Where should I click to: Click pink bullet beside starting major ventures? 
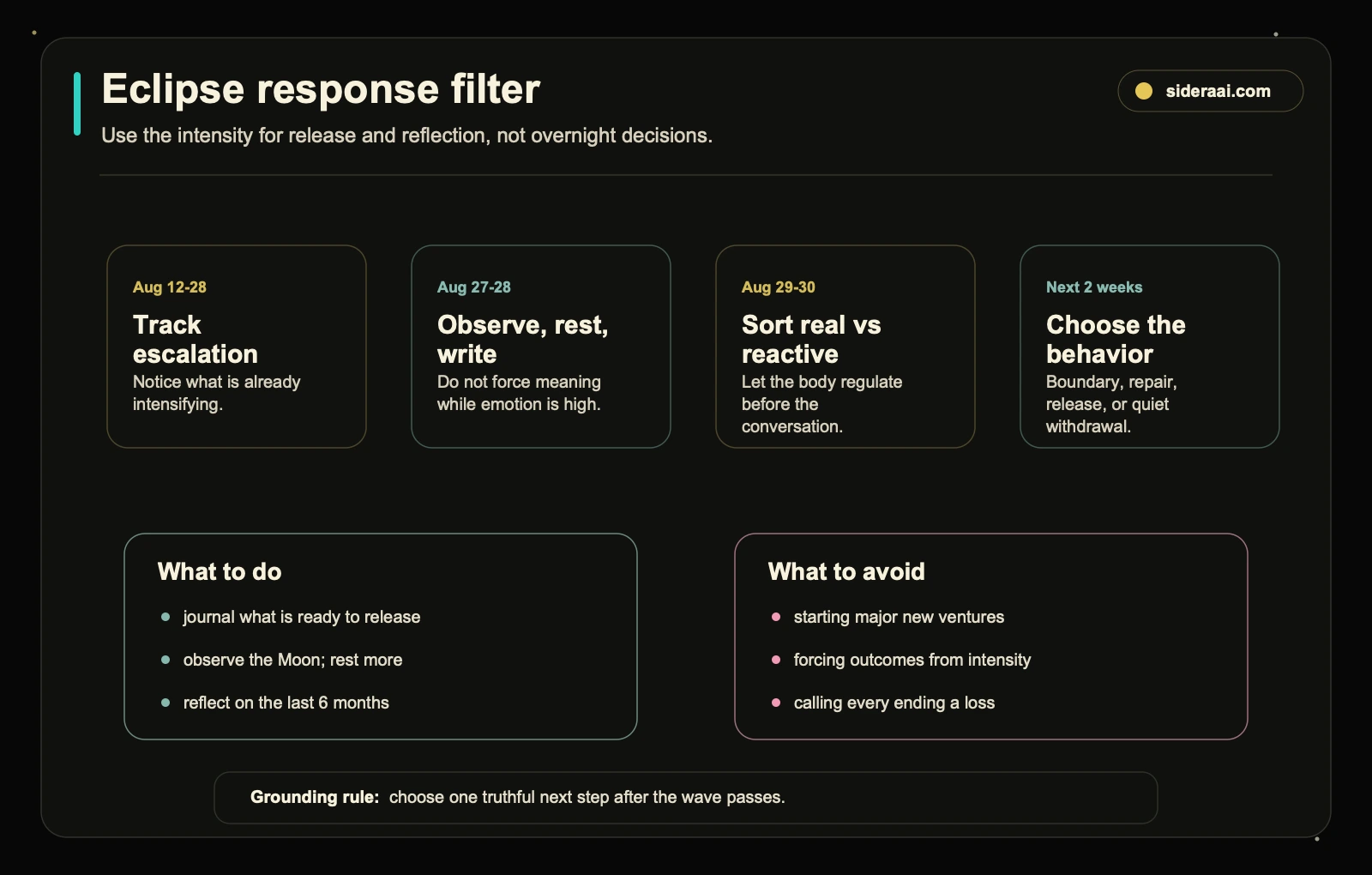776,617
